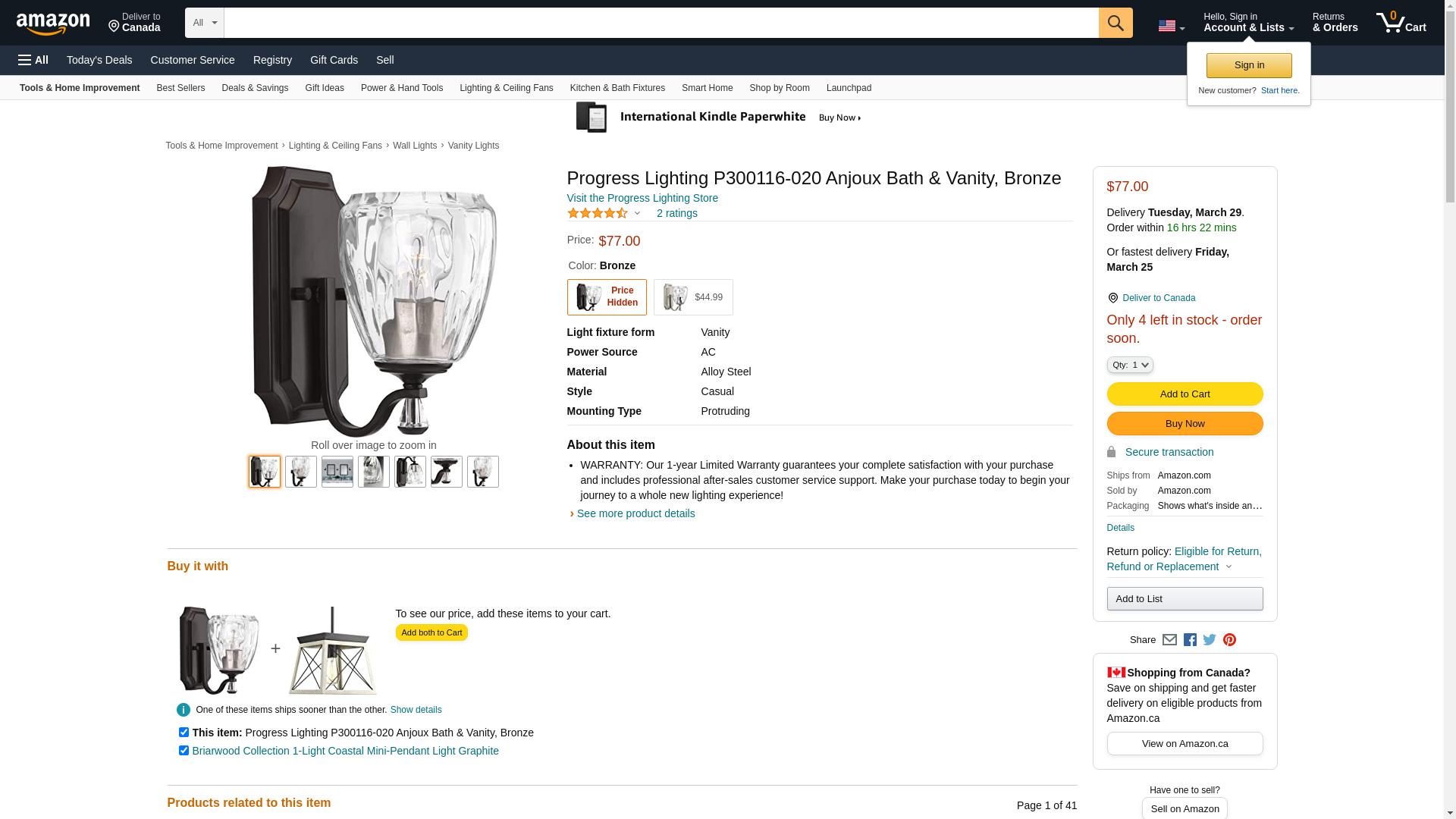The image size is (1456, 819).
Task: Uncheck the Briarwood Collection Mini-Pendant checkbox
Action: point(184,751)
